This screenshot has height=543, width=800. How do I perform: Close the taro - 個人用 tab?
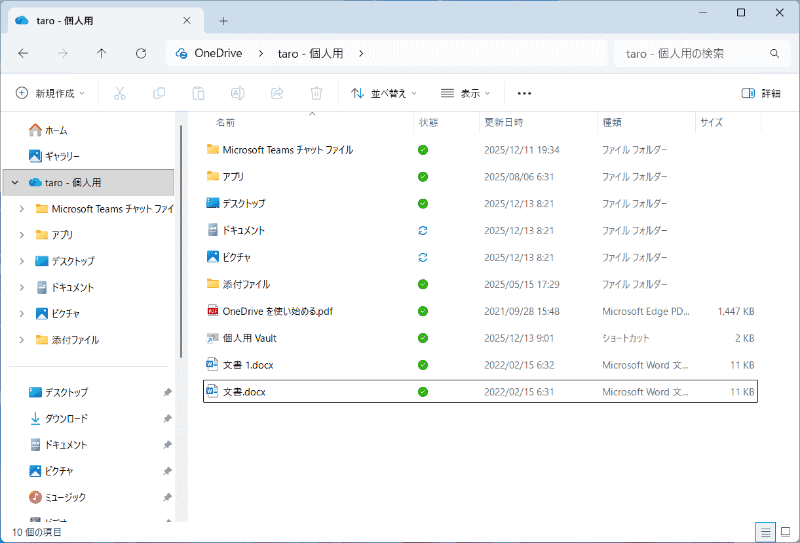click(x=187, y=21)
